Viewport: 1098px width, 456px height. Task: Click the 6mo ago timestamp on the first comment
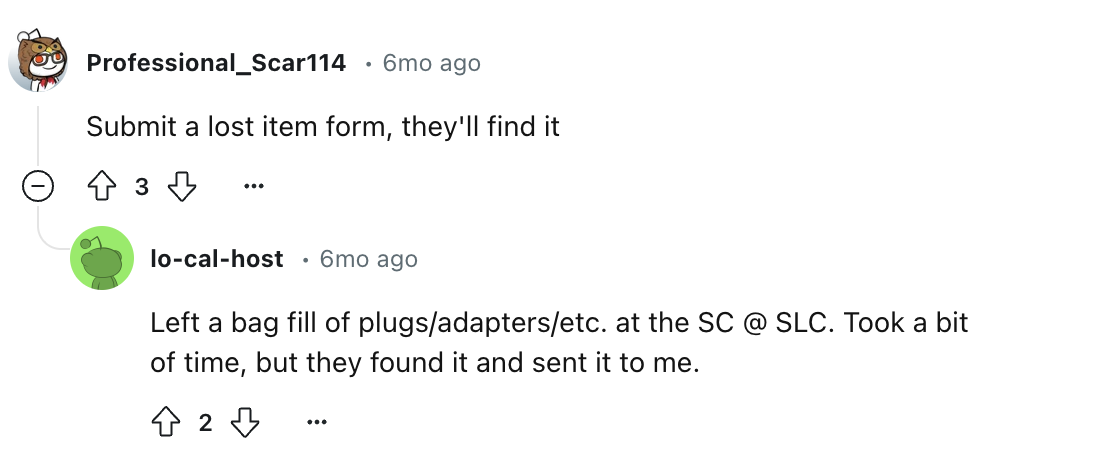tap(431, 63)
